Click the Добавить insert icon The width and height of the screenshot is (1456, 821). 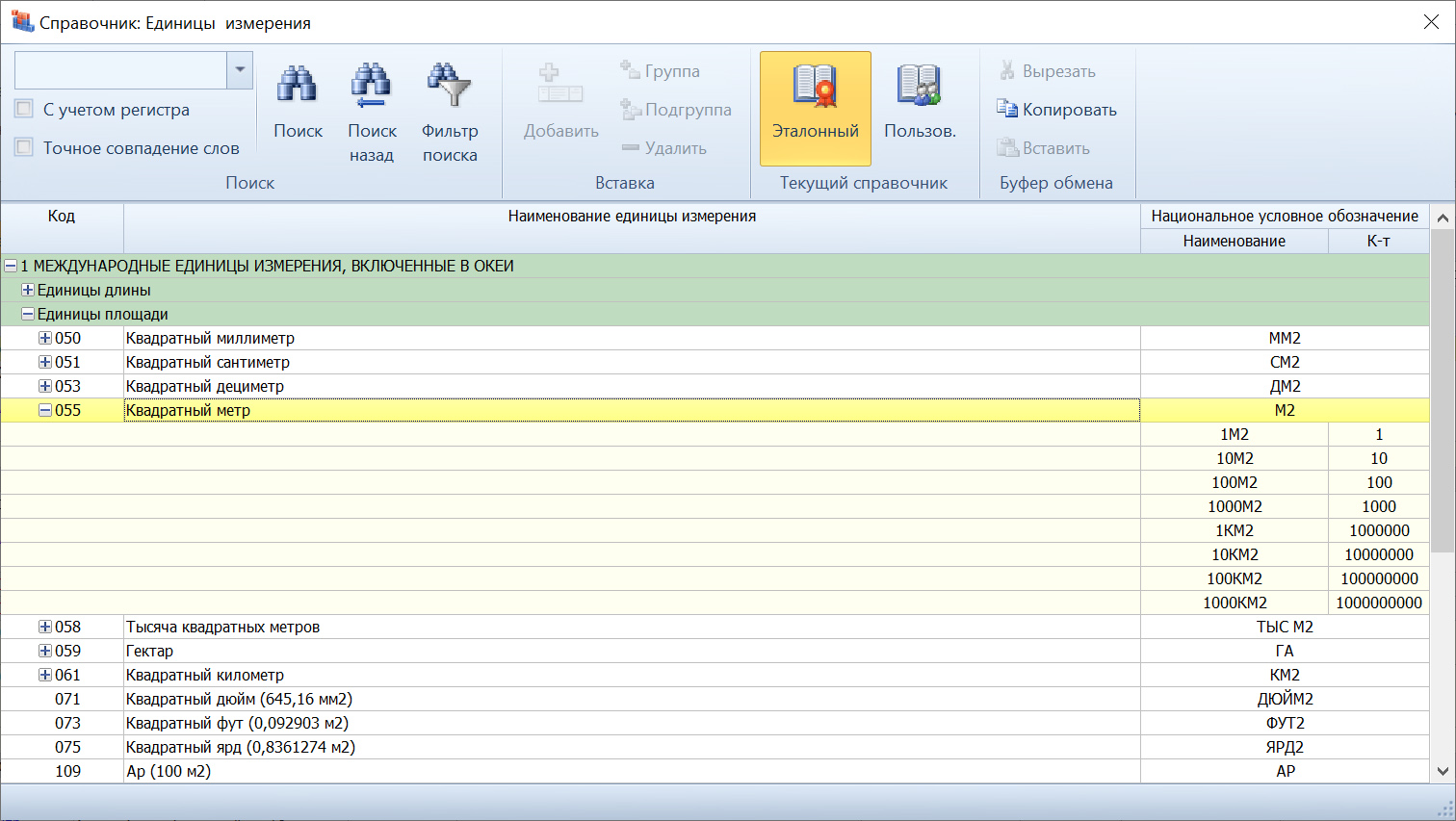click(560, 86)
